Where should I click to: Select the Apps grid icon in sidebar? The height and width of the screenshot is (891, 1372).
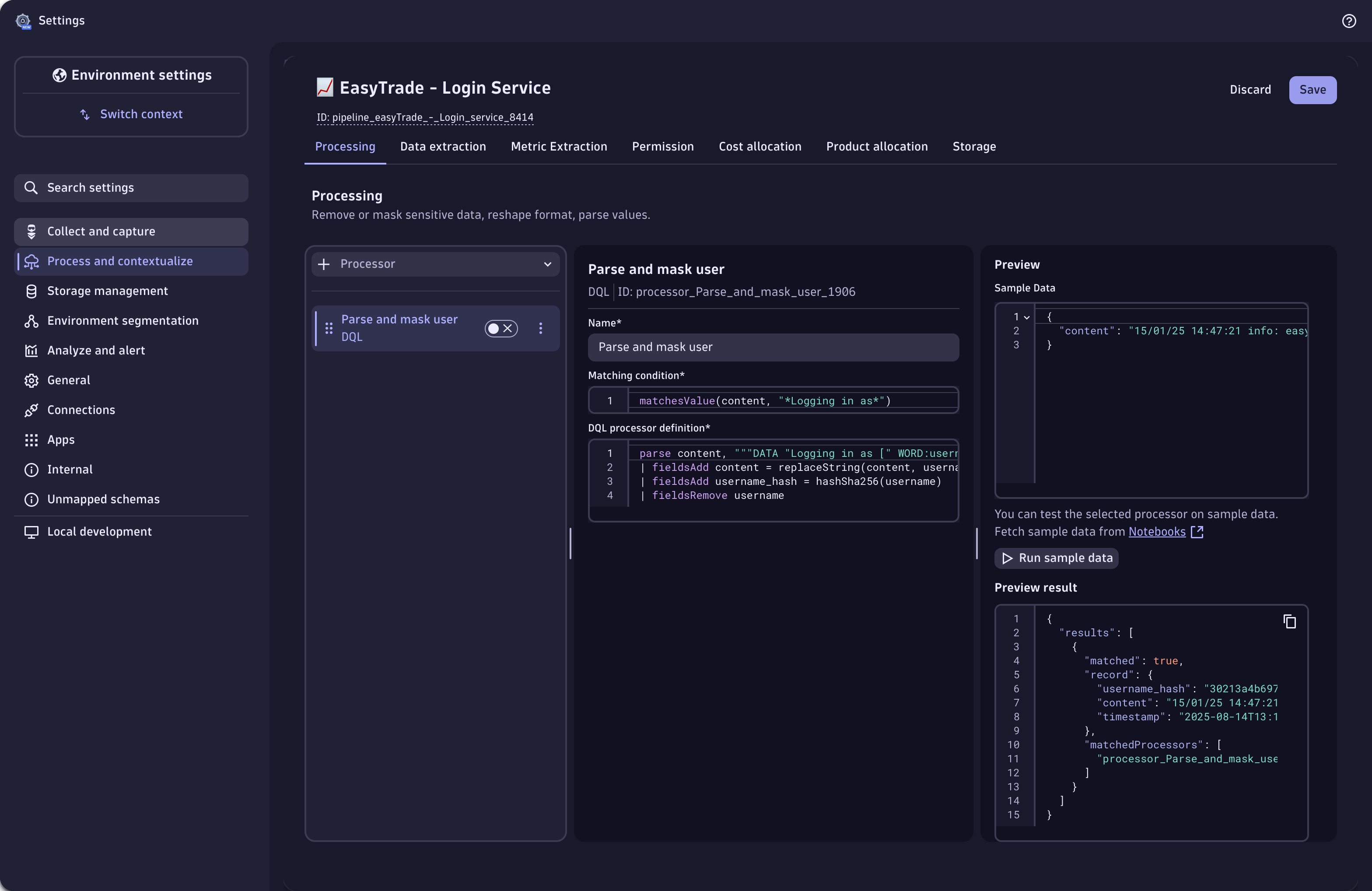(31, 440)
